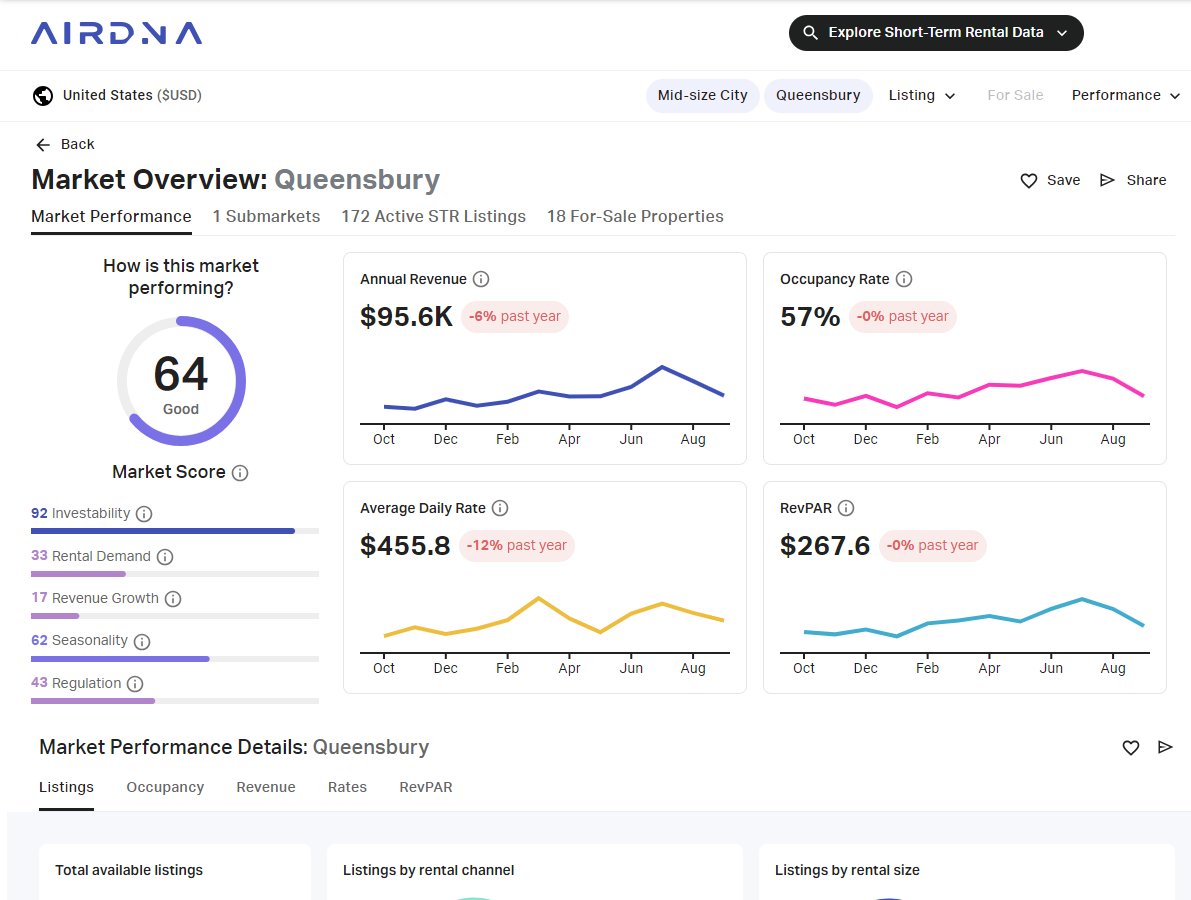The width and height of the screenshot is (1191, 900).
Task: Click the $455.8 daily rate value
Action: 405,545
